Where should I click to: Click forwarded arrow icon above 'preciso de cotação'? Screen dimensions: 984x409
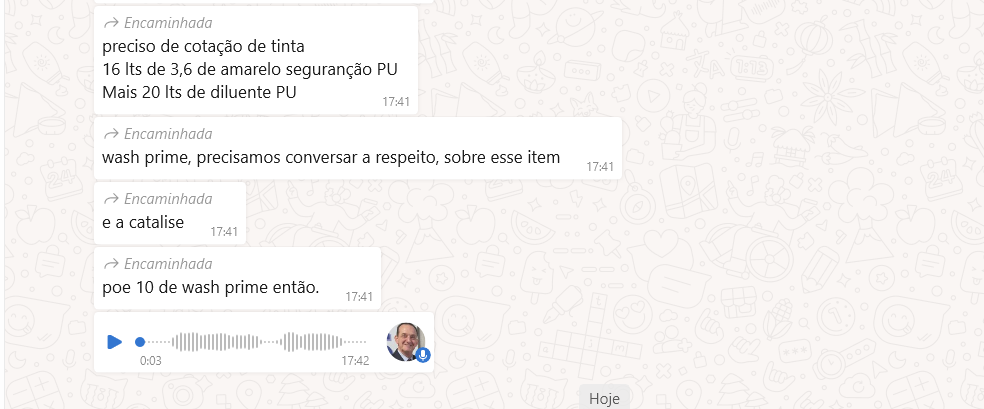[x=111, y=23]
